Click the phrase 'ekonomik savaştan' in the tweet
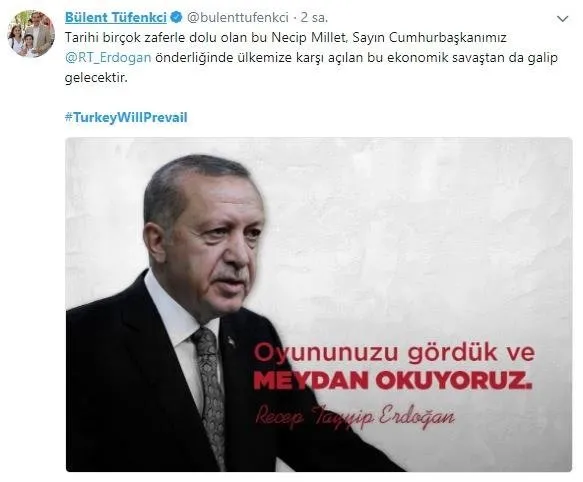The height and width of the screenshot is (482, 583). (445, 58)
